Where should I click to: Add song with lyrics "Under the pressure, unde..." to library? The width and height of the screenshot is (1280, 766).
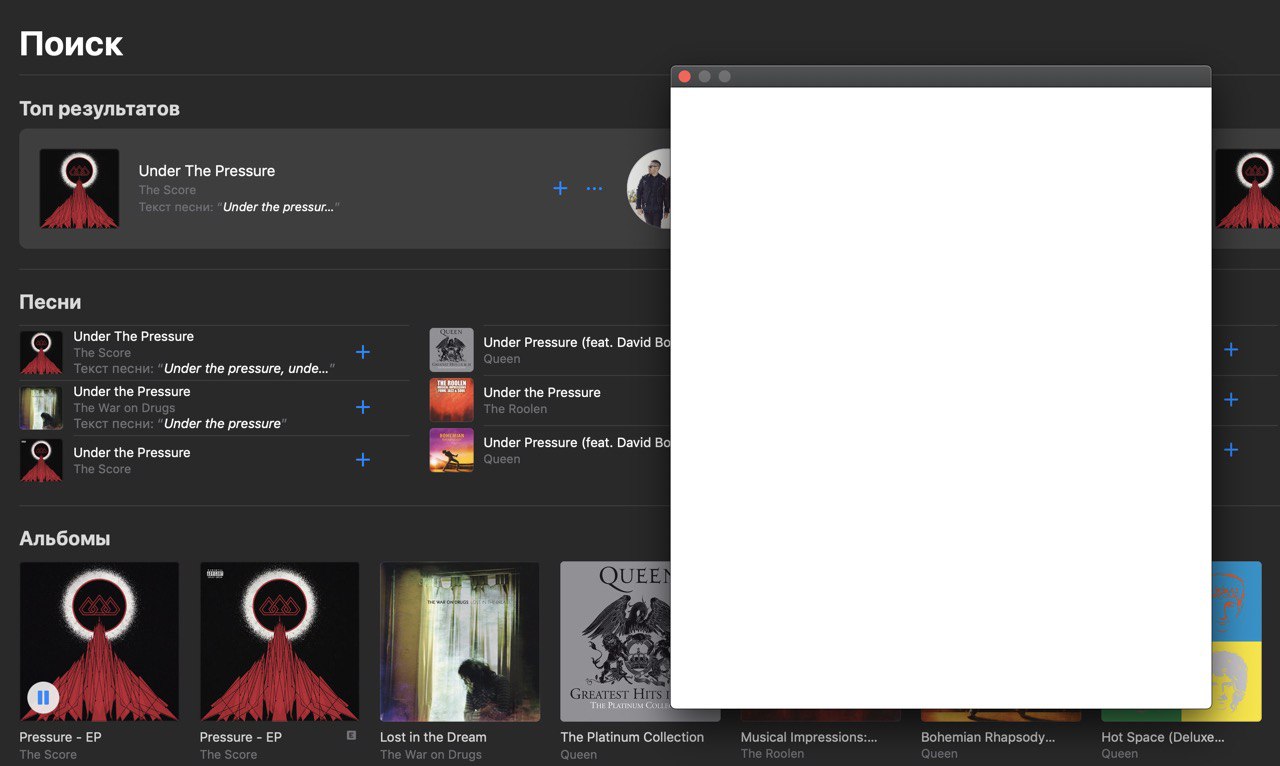pos(363,352)
